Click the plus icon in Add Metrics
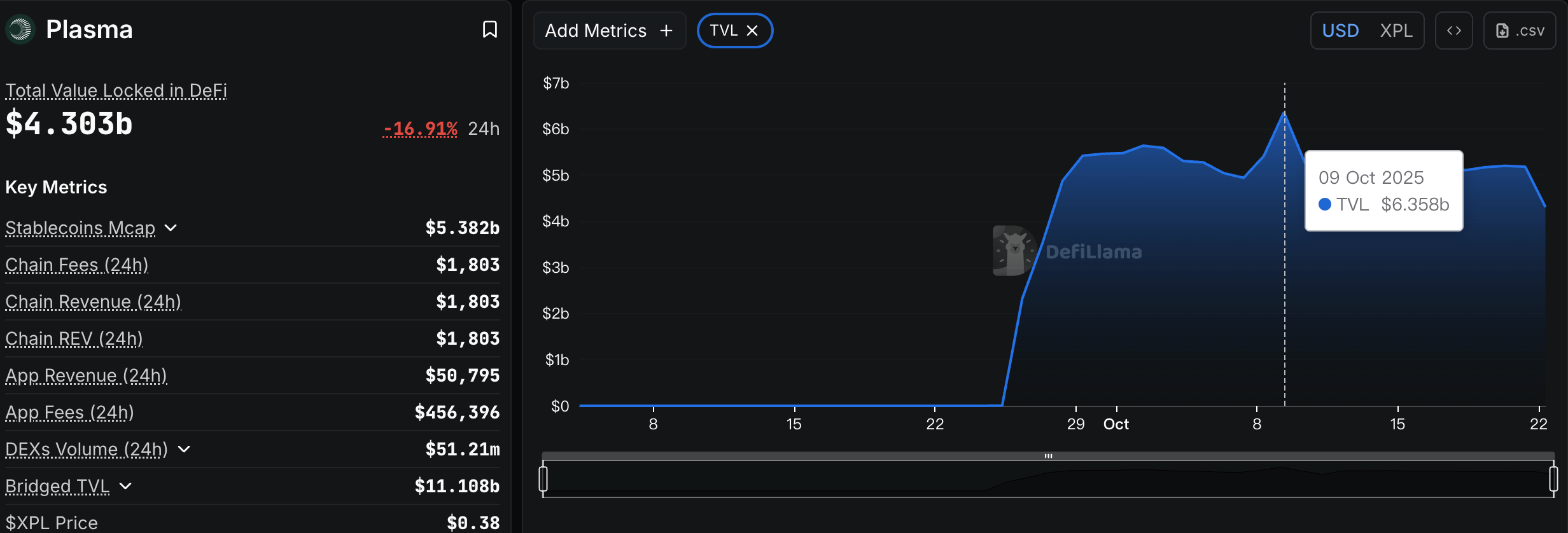The height and width of the screenshot is (533, 1568). coord(666,31)
